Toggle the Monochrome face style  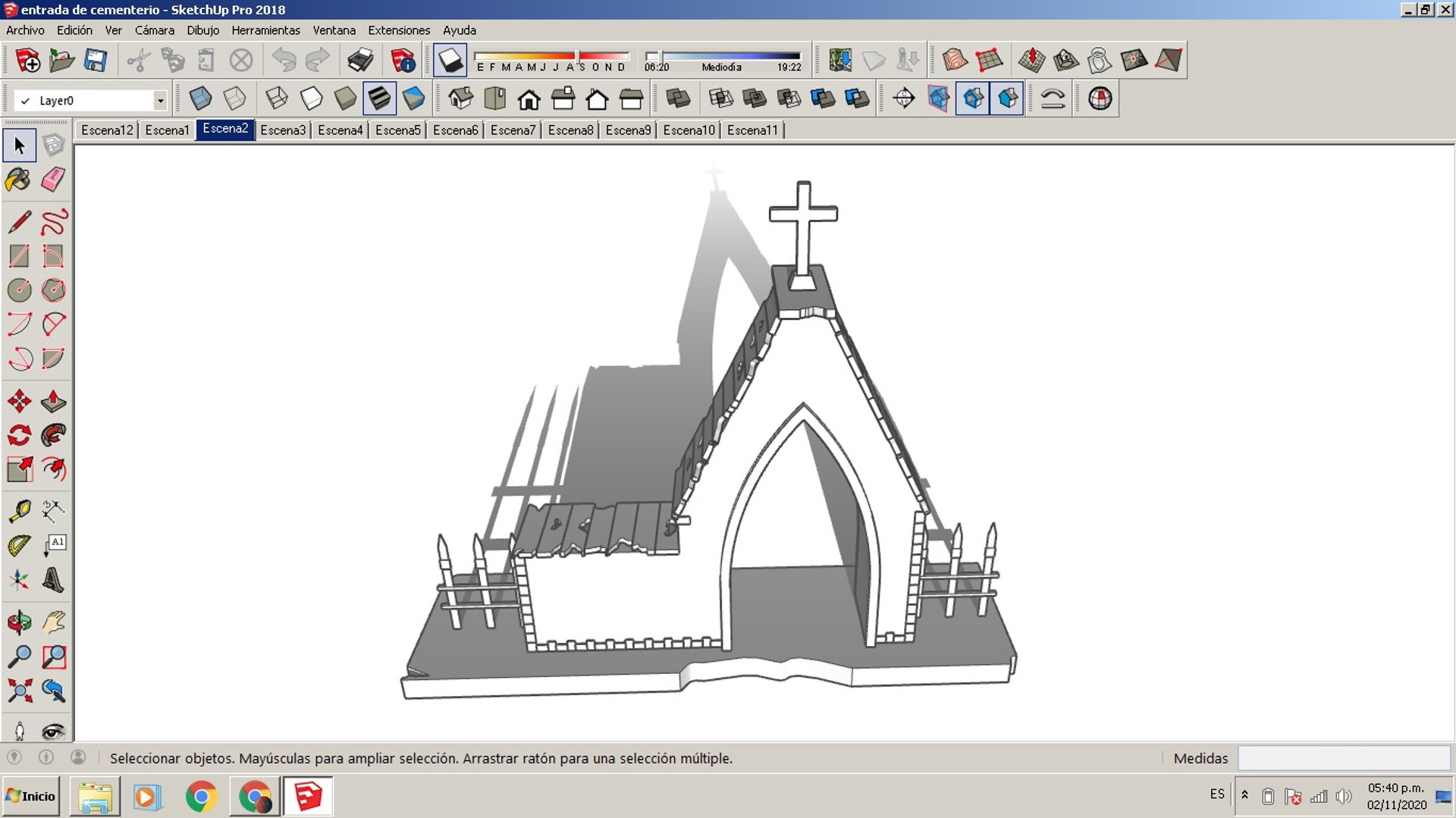(x=413, y=99)
